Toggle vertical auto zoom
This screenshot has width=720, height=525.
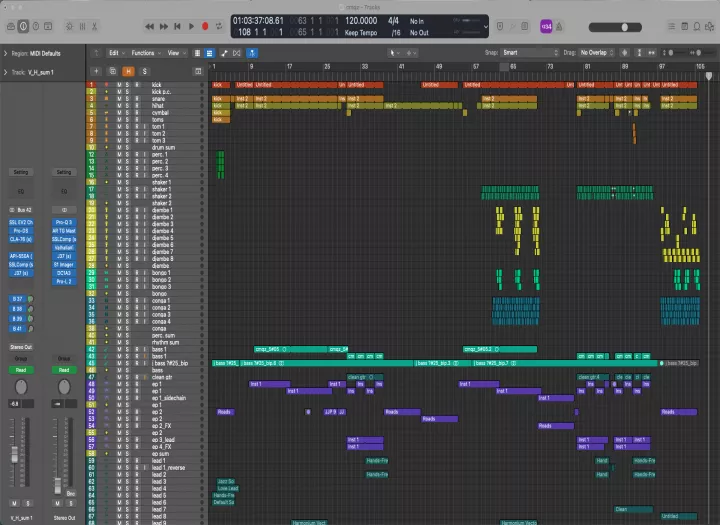(639, 53)
